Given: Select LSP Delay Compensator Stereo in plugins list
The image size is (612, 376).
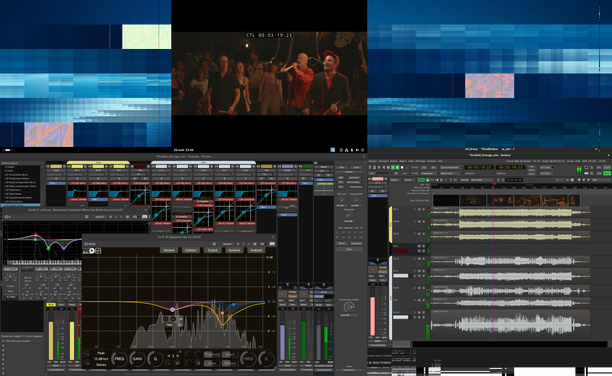Looking at the screenshot, I should tap(20, 186).
